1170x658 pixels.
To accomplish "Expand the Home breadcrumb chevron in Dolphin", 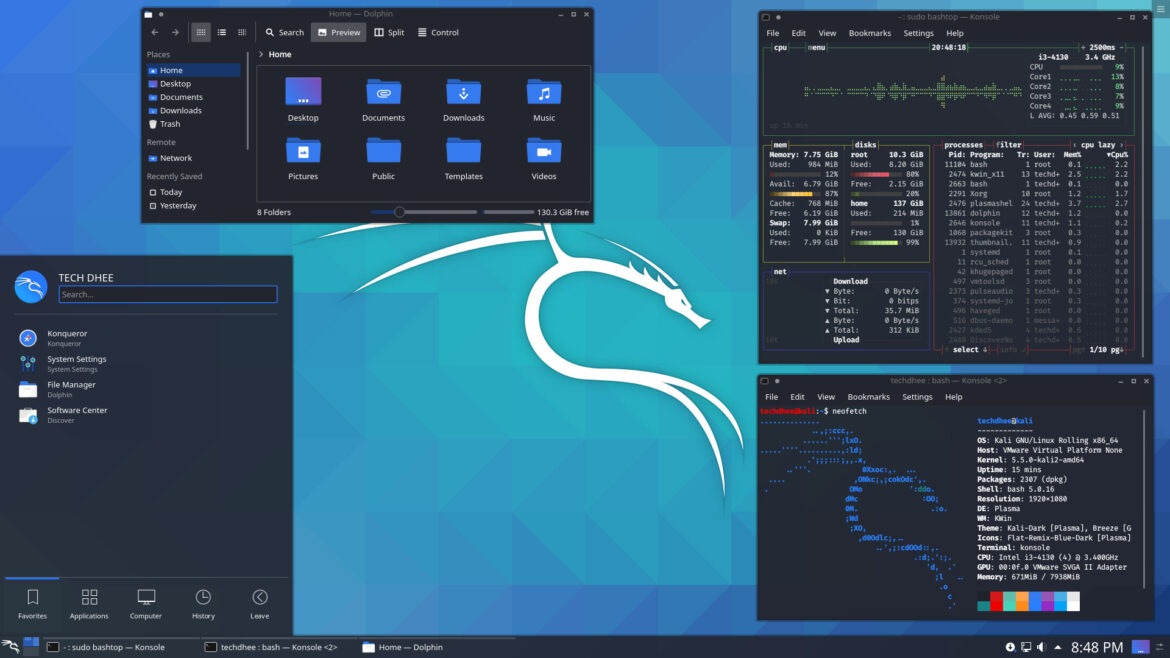I will click(x=262, y=54).
